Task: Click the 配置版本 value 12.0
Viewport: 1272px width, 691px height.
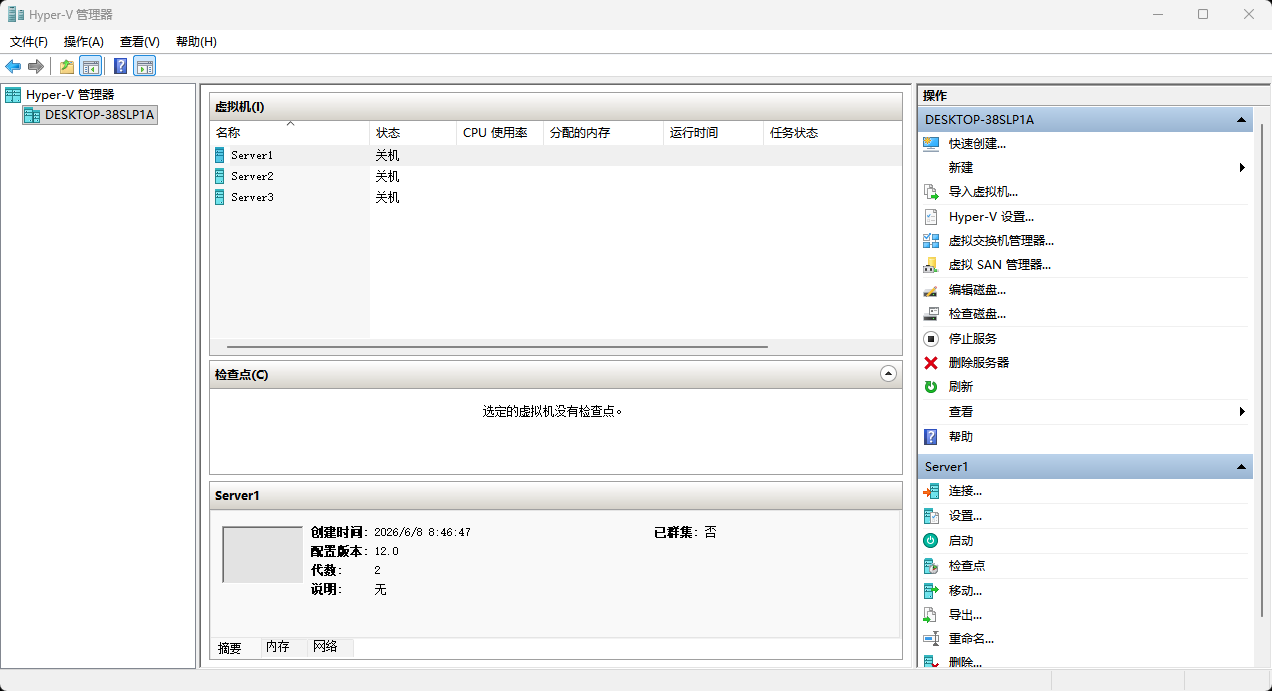Action: coord(387,551)
